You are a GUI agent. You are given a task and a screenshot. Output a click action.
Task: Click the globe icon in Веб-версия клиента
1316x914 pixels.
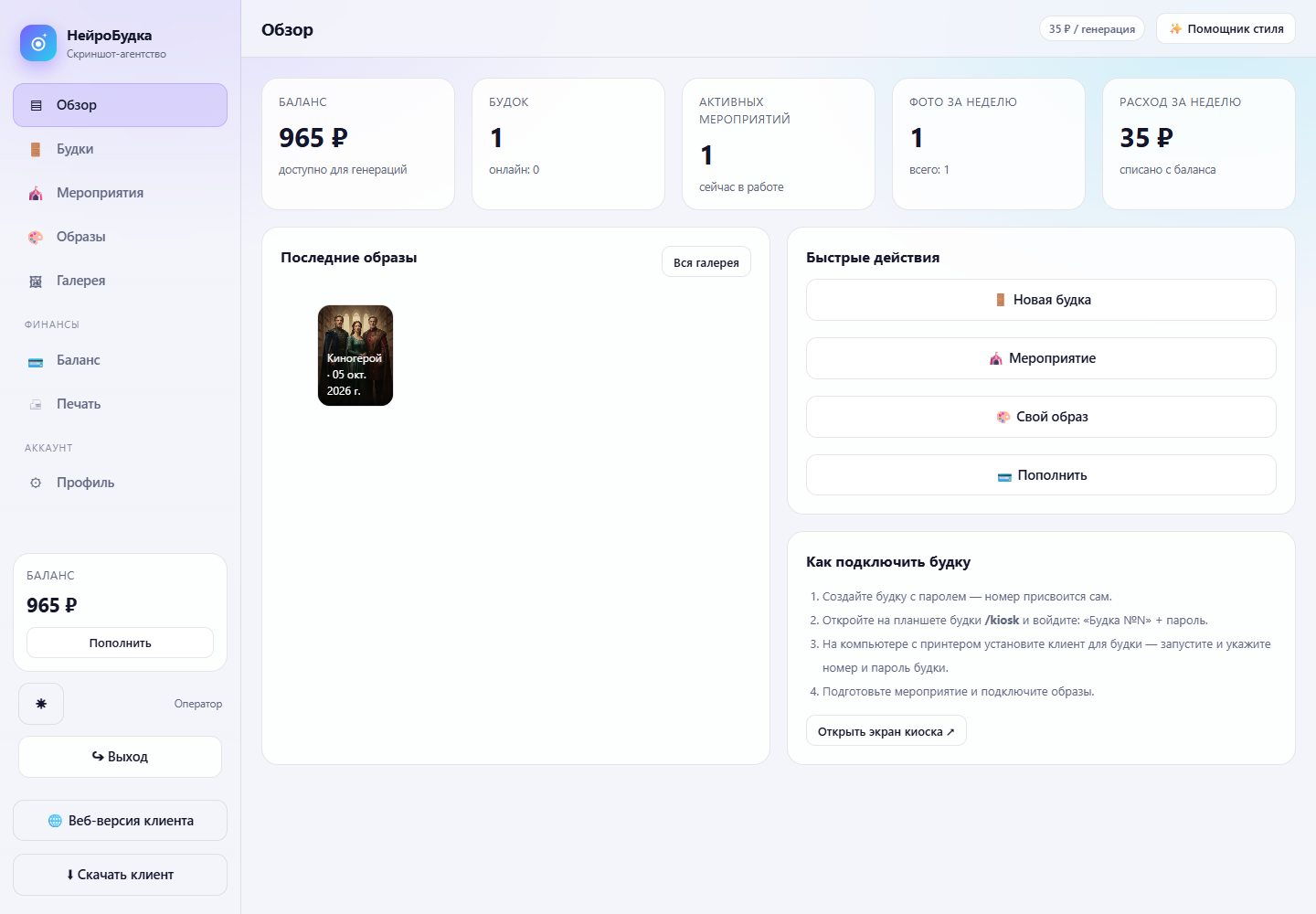(x=55, y=821)
